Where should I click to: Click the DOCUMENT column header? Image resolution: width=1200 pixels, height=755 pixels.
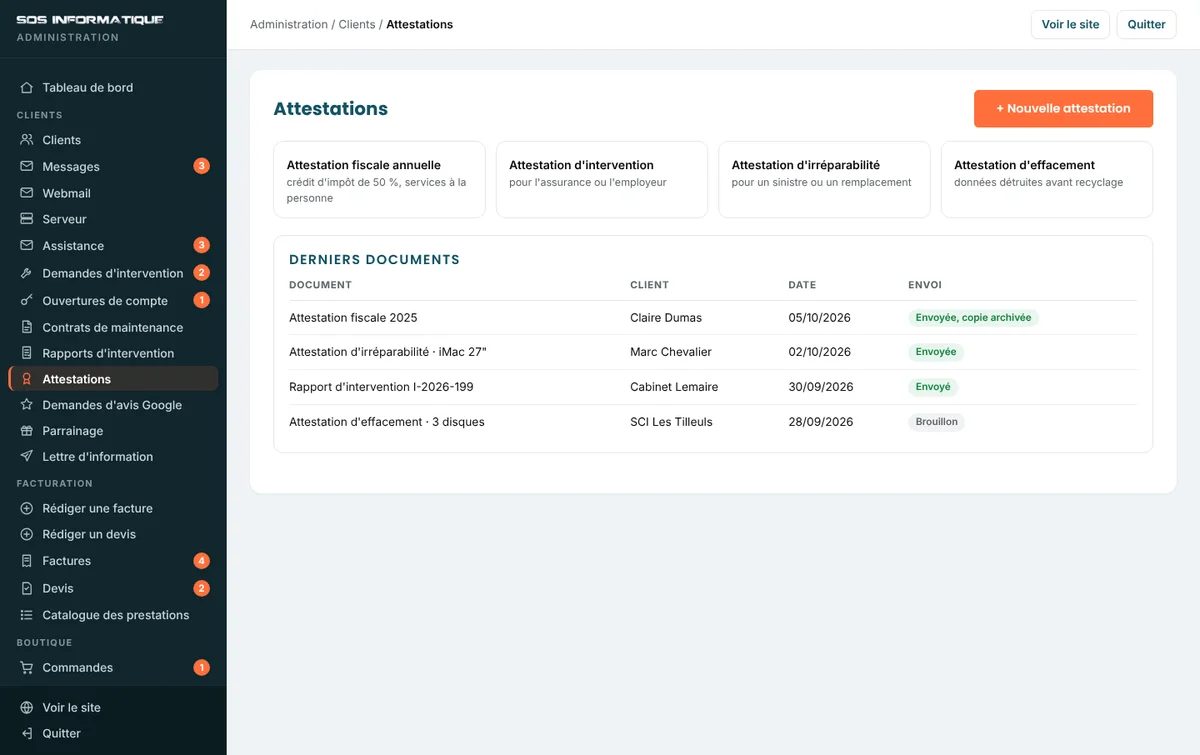(320, 285)
